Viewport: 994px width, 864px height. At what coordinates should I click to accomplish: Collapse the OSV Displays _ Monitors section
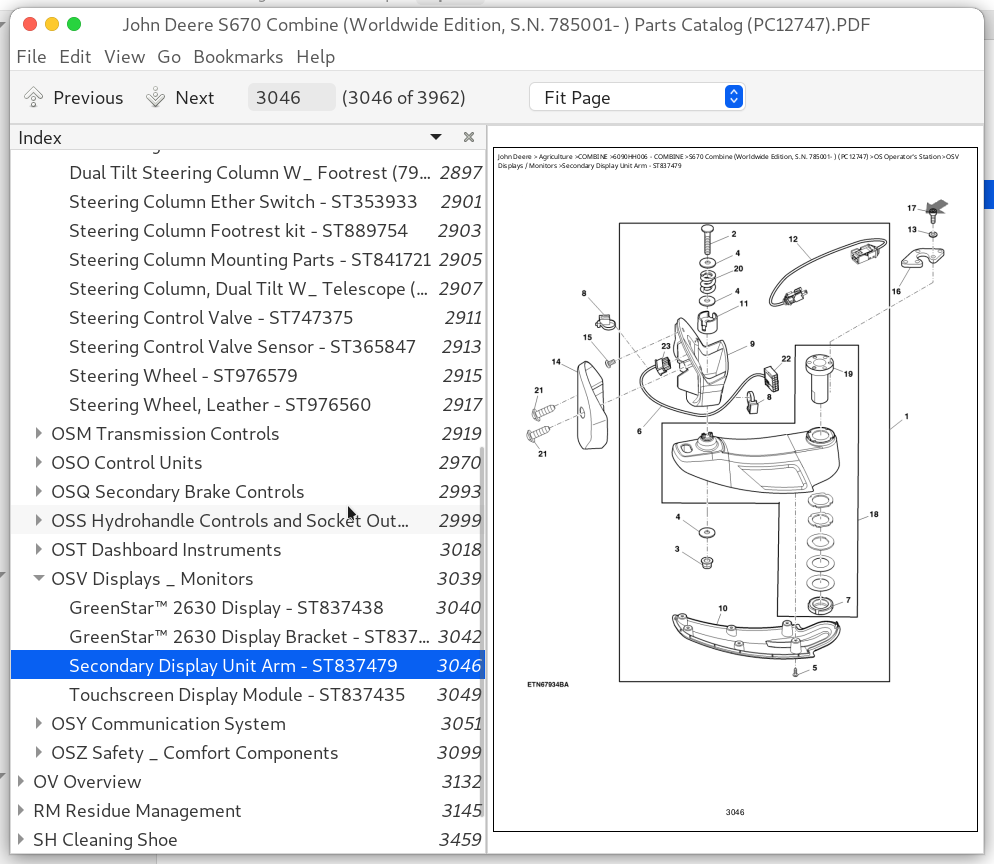pos(39,579)
